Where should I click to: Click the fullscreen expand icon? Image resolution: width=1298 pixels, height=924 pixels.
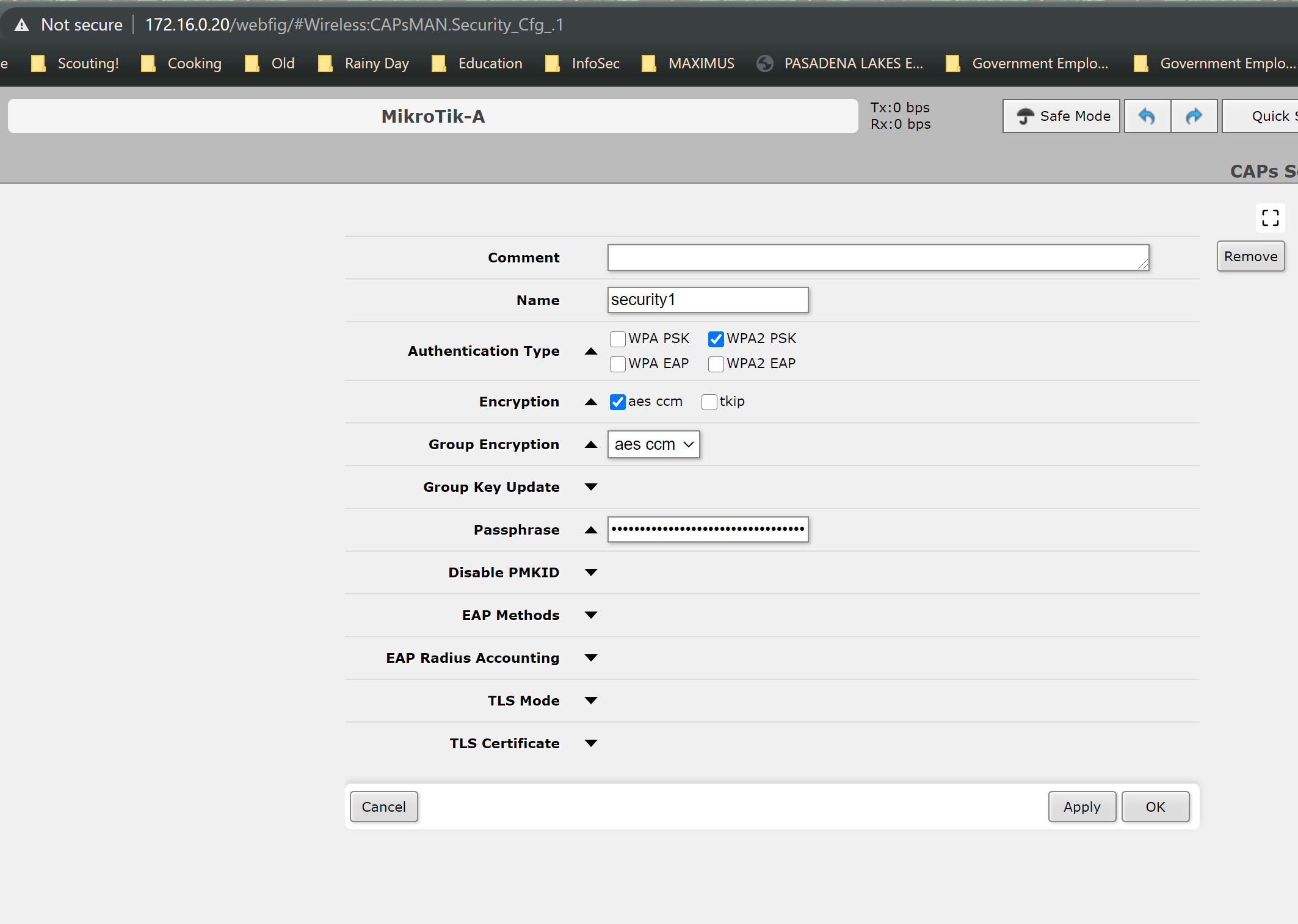(1270, 218)
